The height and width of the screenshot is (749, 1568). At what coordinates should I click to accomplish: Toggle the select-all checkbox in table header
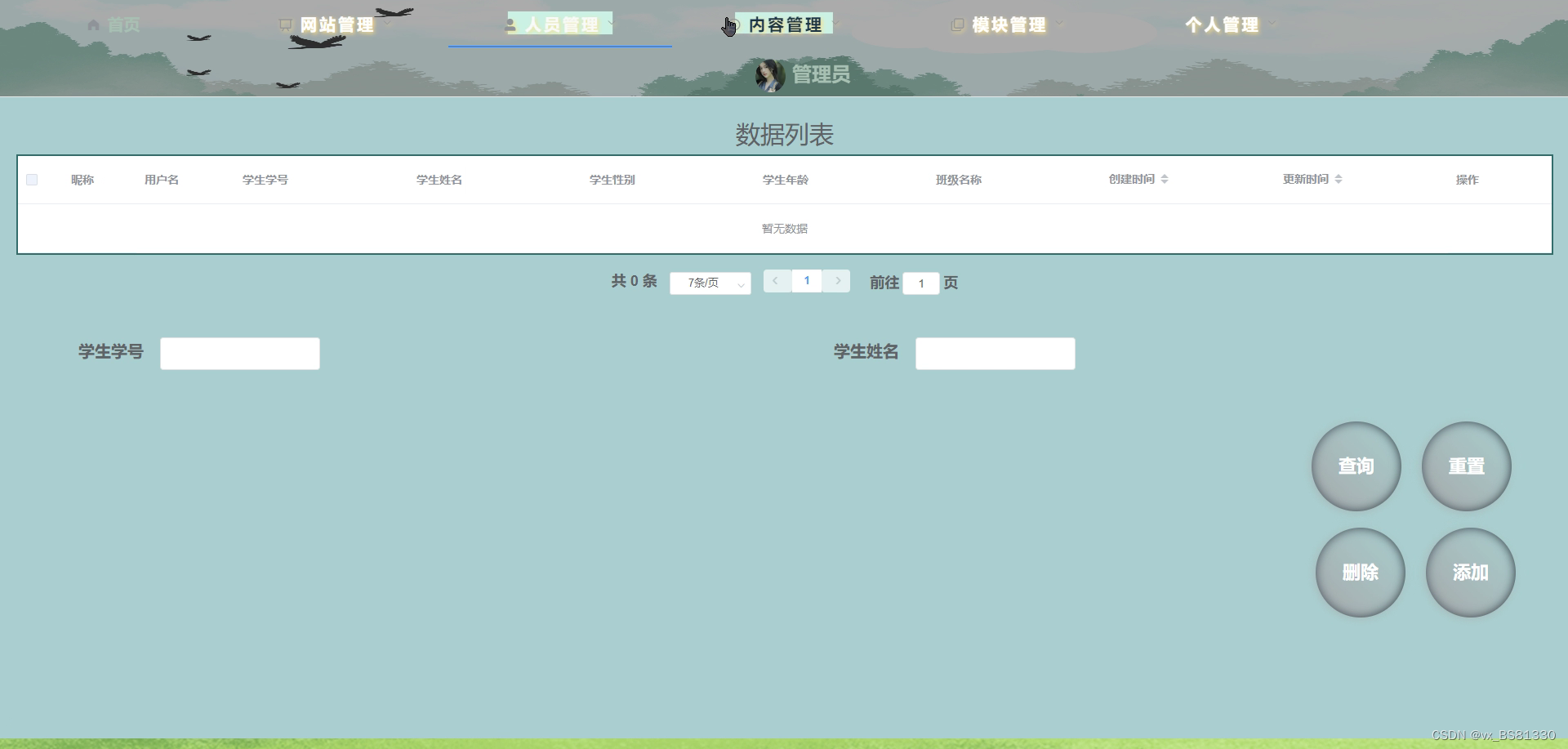pyautogui.click(x=32, y=180)
